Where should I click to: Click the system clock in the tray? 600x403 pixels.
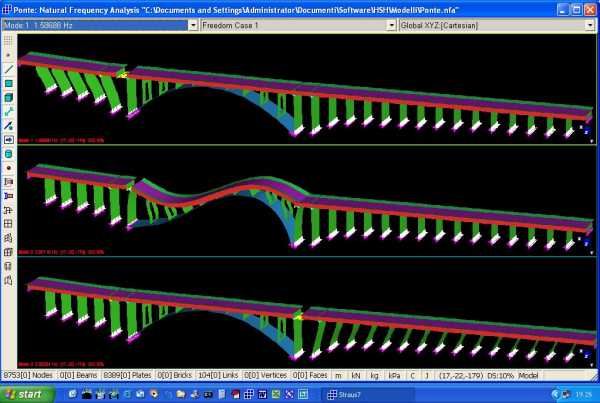pos(581,394)
